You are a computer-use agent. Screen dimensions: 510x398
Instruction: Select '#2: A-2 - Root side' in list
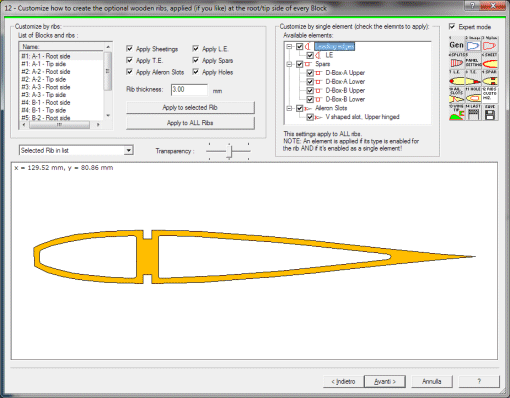click(x=46, y=71)
